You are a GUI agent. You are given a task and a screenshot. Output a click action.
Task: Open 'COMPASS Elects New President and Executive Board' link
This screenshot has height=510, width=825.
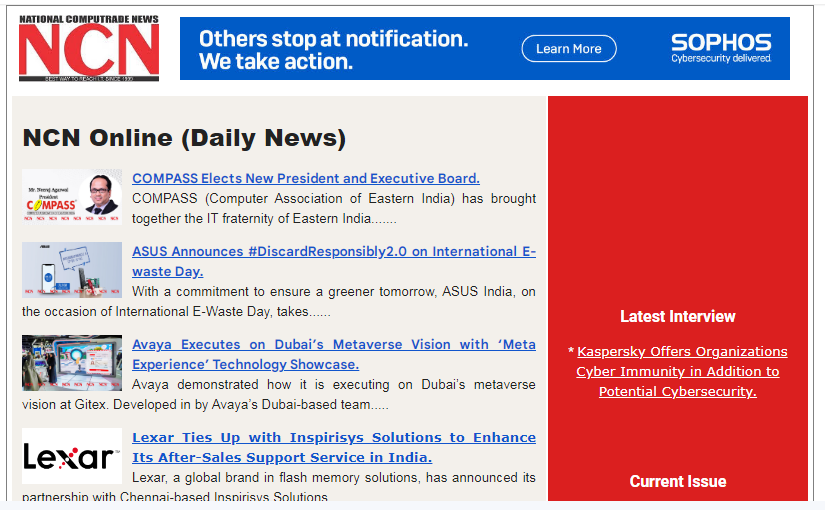pyautogui.click(x=306, y=178)
